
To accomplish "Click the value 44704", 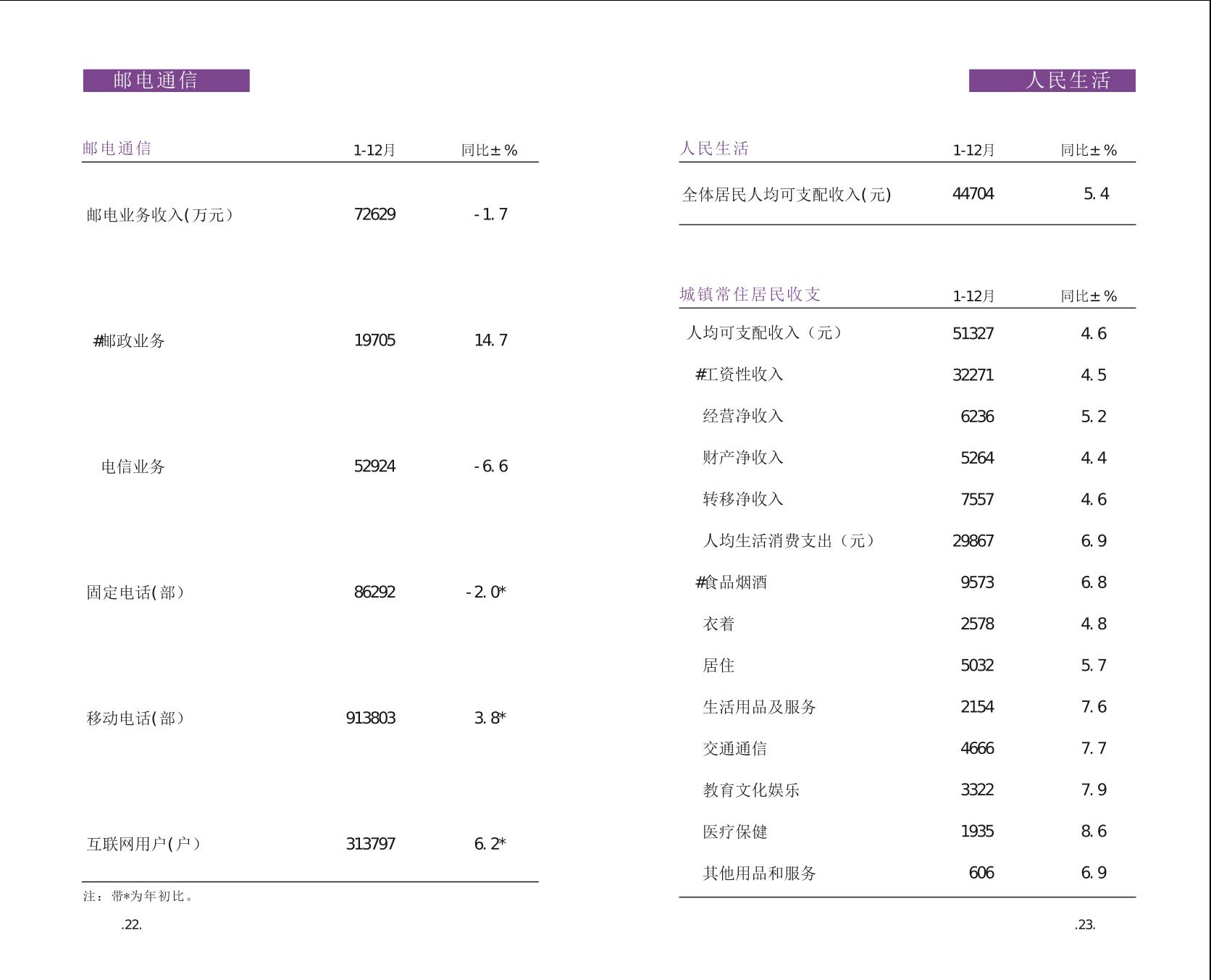I will pos(973,194).
